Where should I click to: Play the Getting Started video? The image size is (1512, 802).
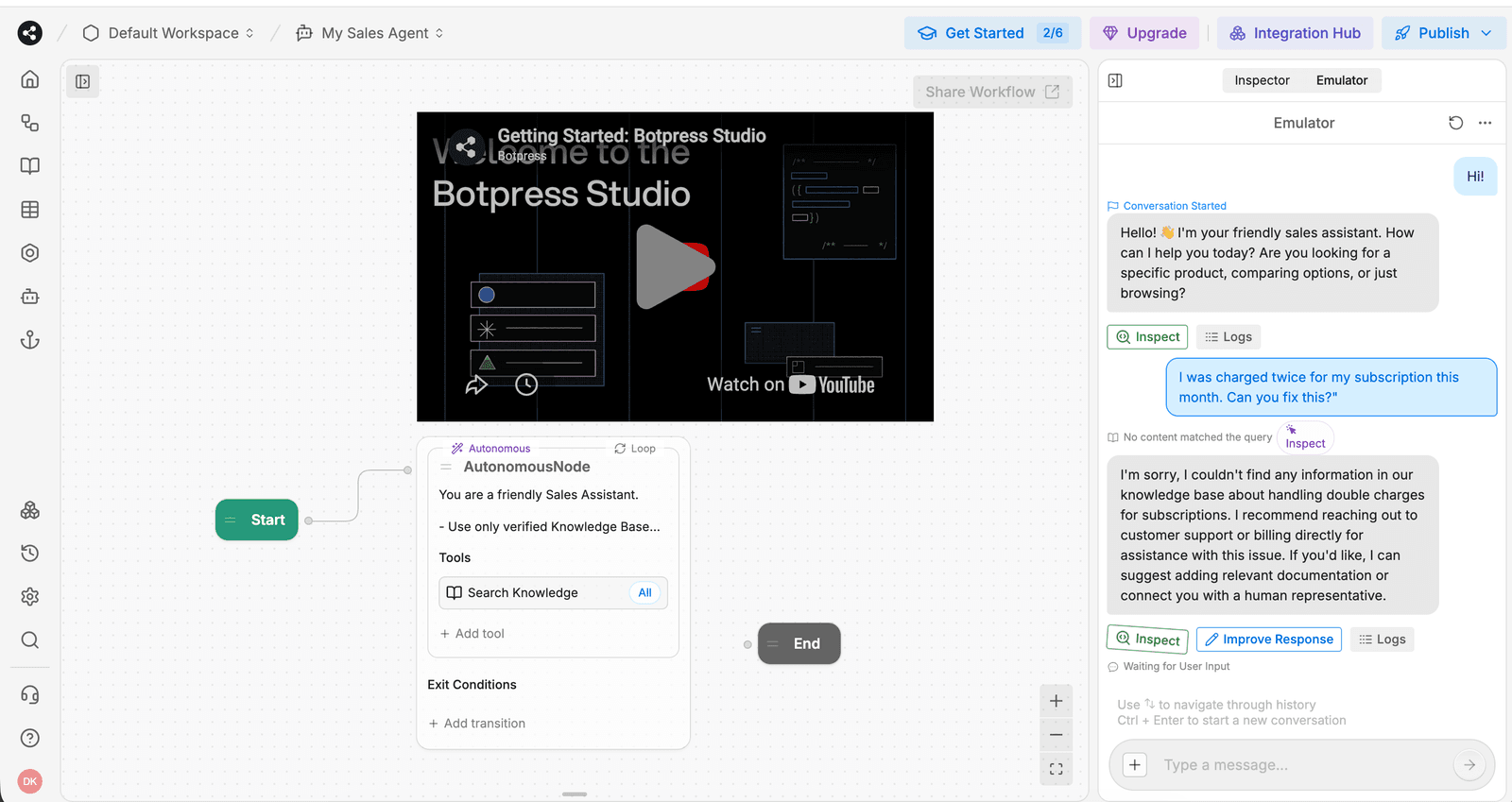pos(674,266)
